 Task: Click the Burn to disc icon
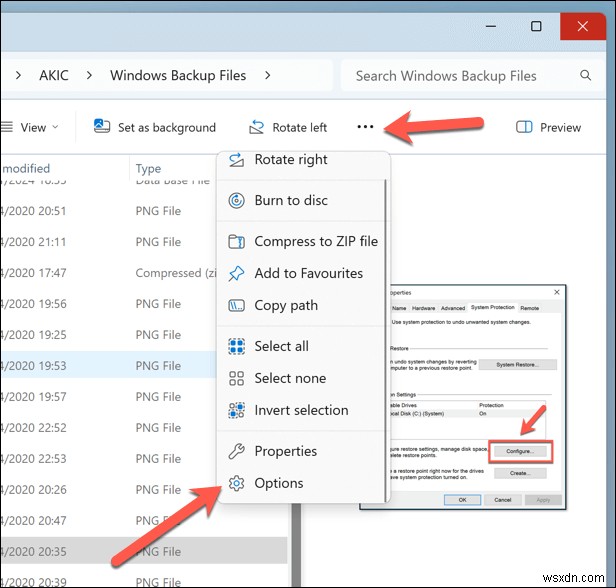(236, 200)
